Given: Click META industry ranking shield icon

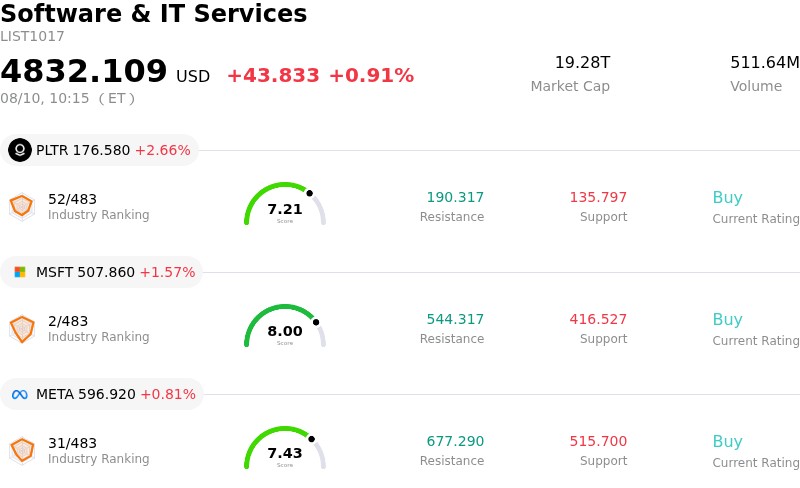Looking at the screenshot, I should click(22, 451).
